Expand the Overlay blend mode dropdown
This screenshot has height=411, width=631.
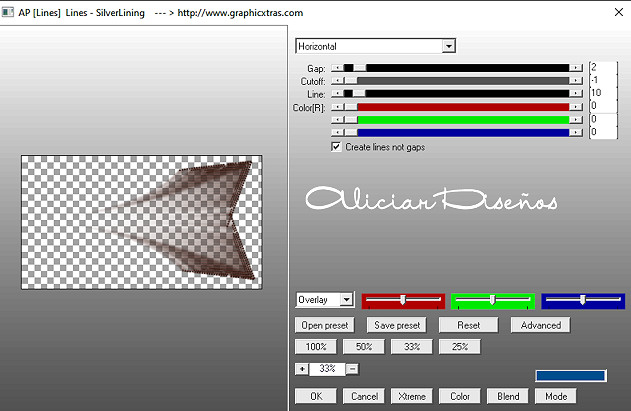point(346,300)
